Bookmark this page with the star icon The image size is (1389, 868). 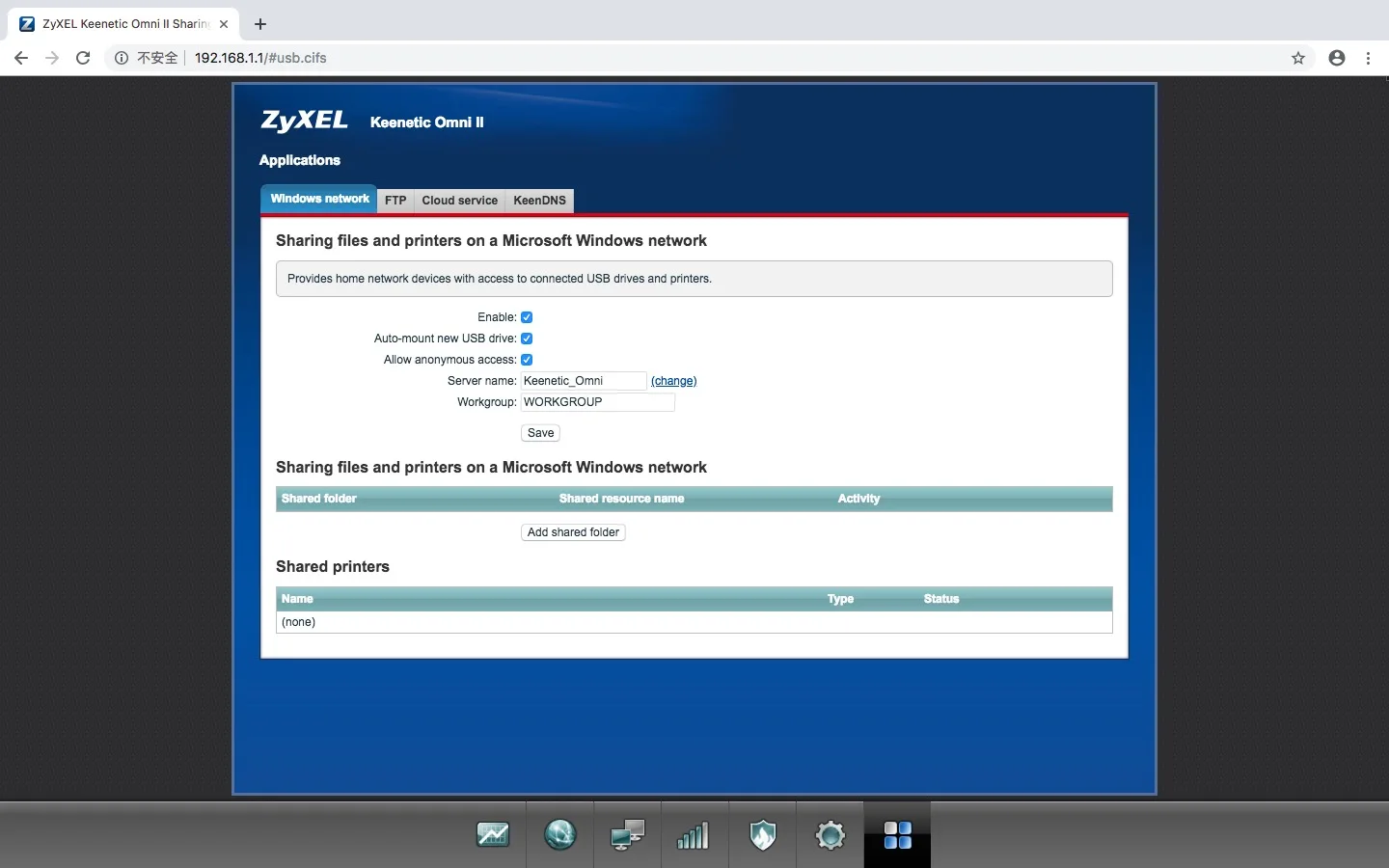click(x=1298, y=58)
